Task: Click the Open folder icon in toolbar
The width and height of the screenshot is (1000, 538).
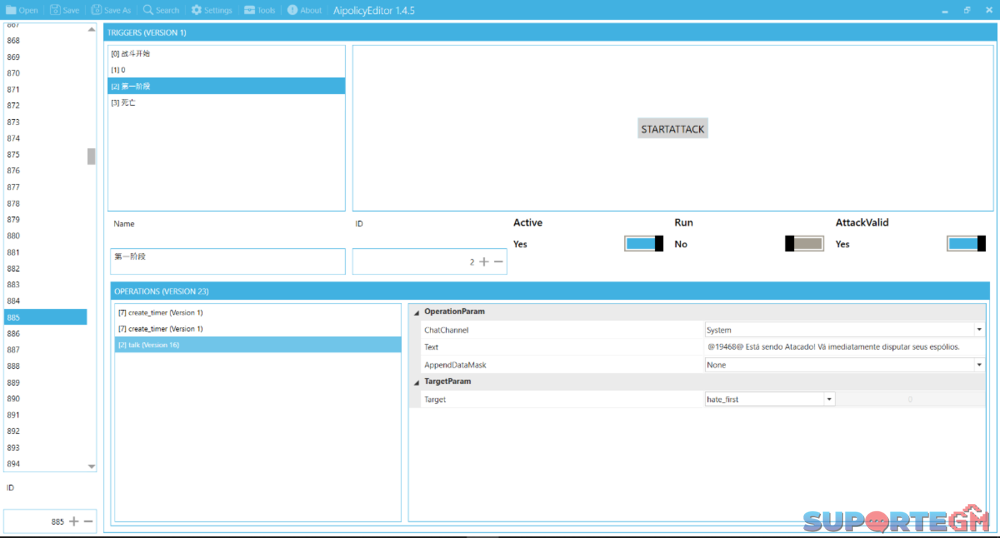Action: pyautogui.click(x=10, y=10)
